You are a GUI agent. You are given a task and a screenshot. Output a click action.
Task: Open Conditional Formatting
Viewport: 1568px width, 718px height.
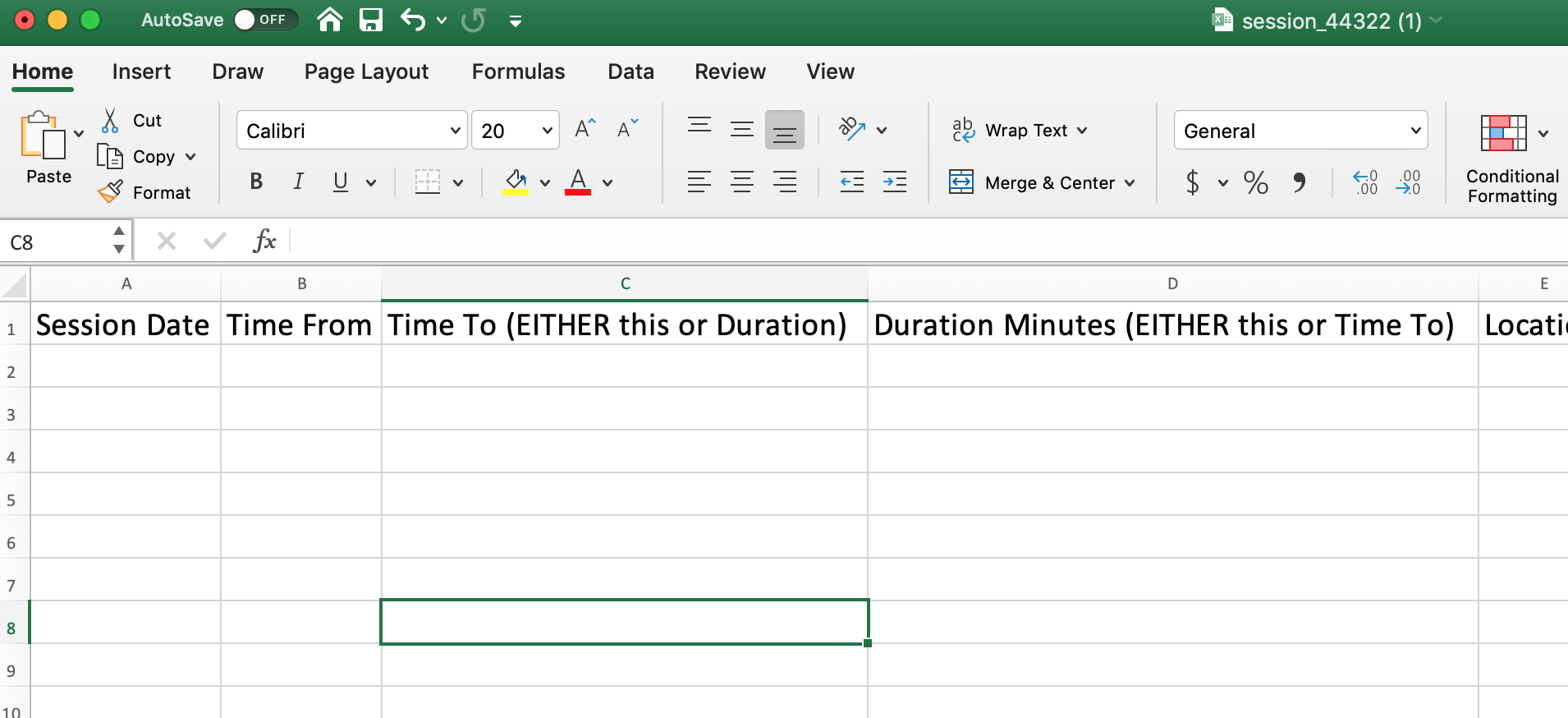tap(1512, 159)
